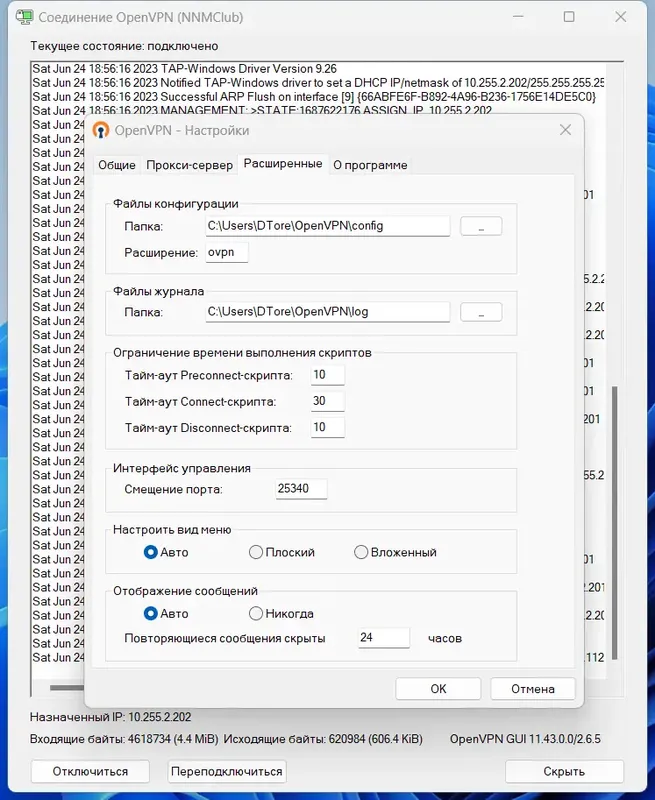Edit Disconnect script timeout field

[x=328, y=428]
